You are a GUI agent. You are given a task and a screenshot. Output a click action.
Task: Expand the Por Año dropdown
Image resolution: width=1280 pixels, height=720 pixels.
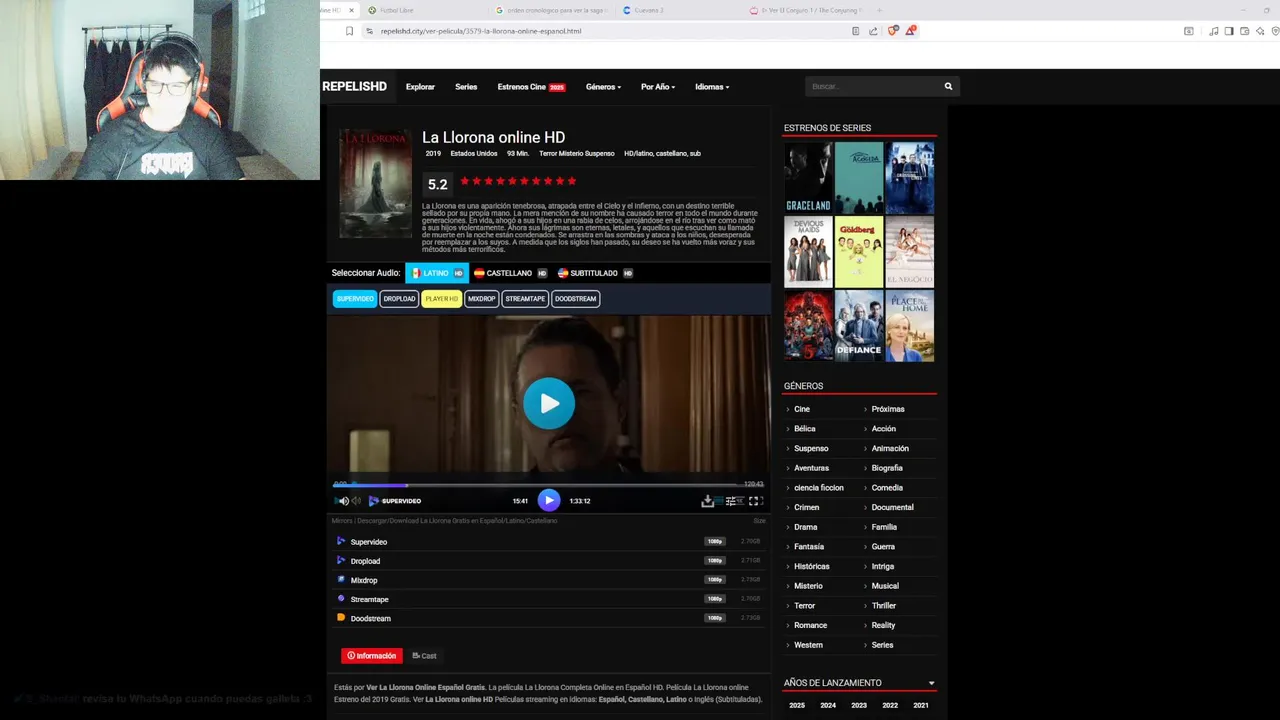[658, 87]
